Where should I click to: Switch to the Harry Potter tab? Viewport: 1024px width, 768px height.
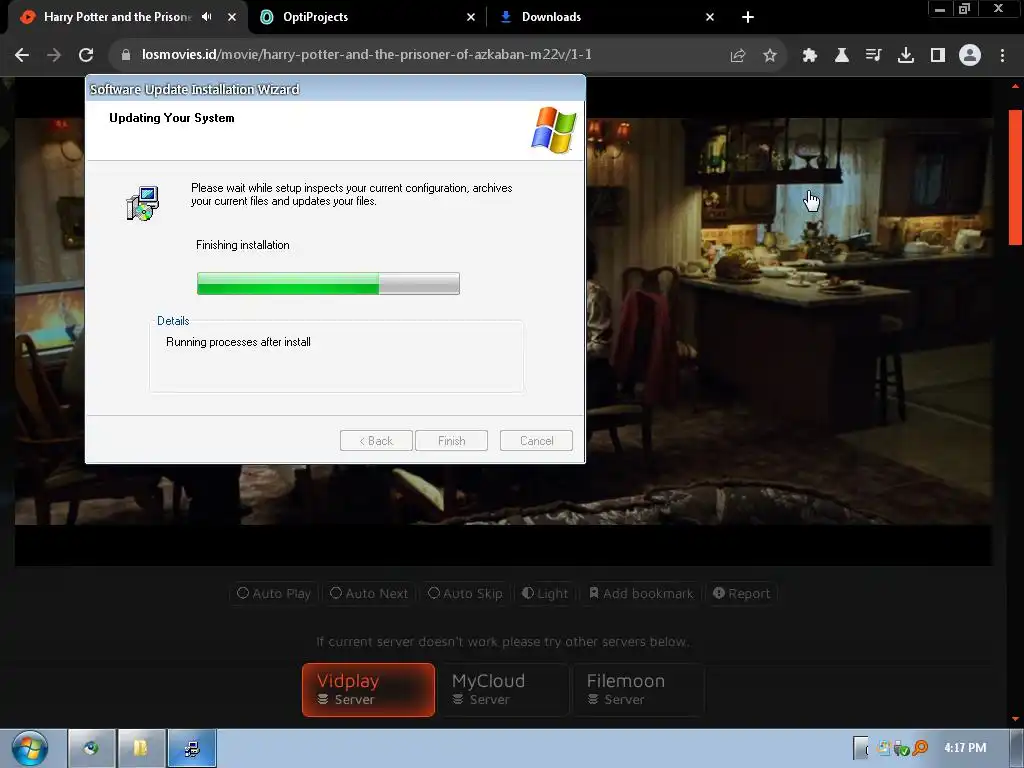[118, 17]
